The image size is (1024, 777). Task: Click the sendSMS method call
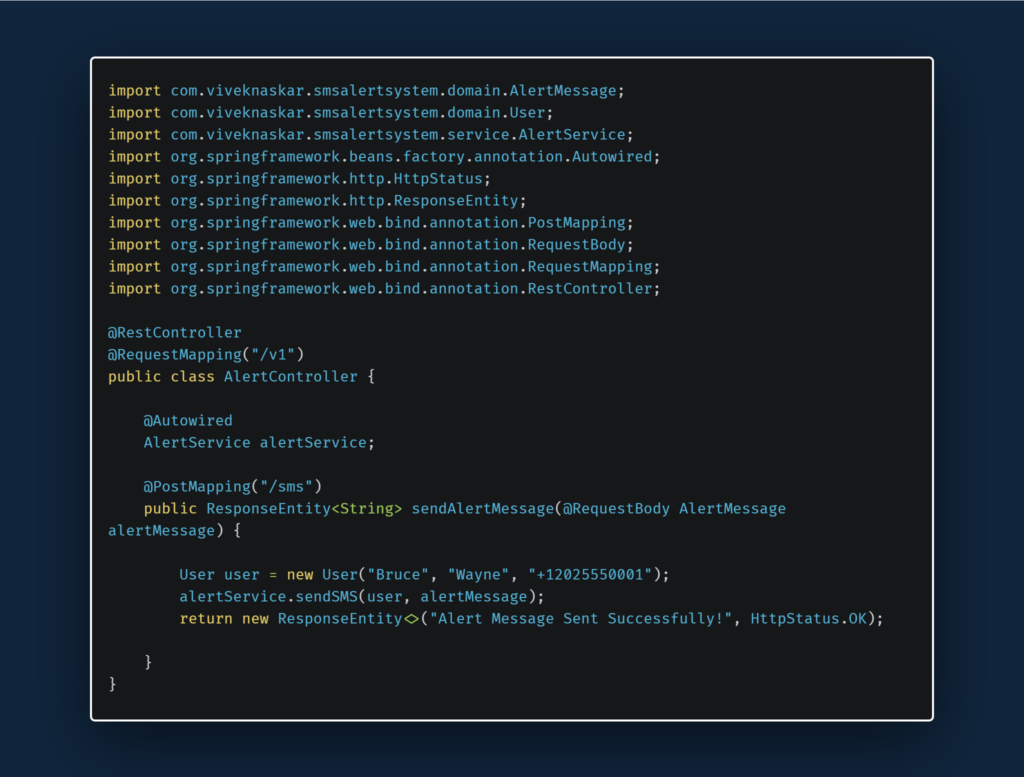tap(327, 597)
